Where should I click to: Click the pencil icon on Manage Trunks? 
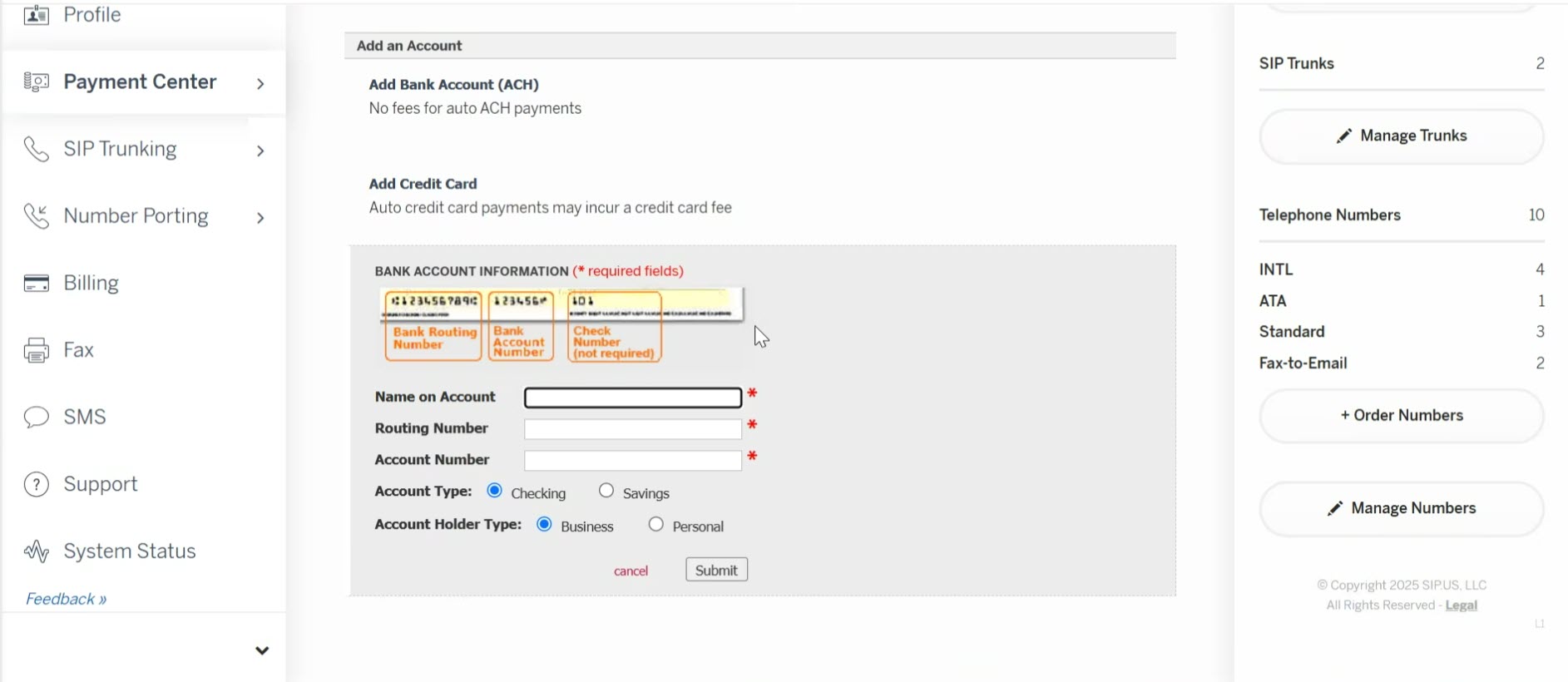coord(1343,136)
